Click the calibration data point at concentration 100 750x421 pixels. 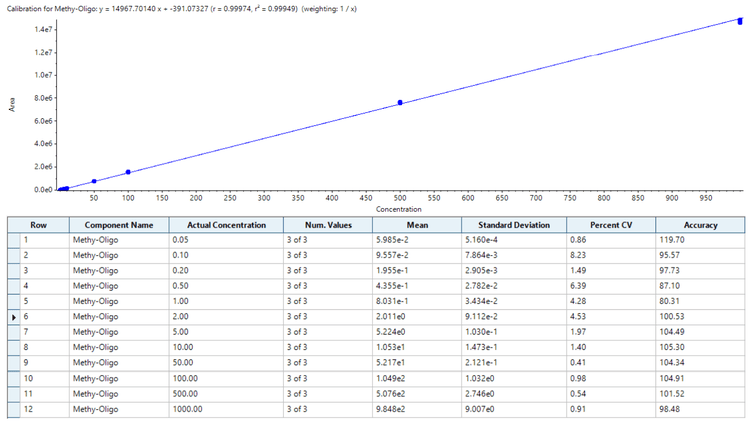[x=128, y=172]
